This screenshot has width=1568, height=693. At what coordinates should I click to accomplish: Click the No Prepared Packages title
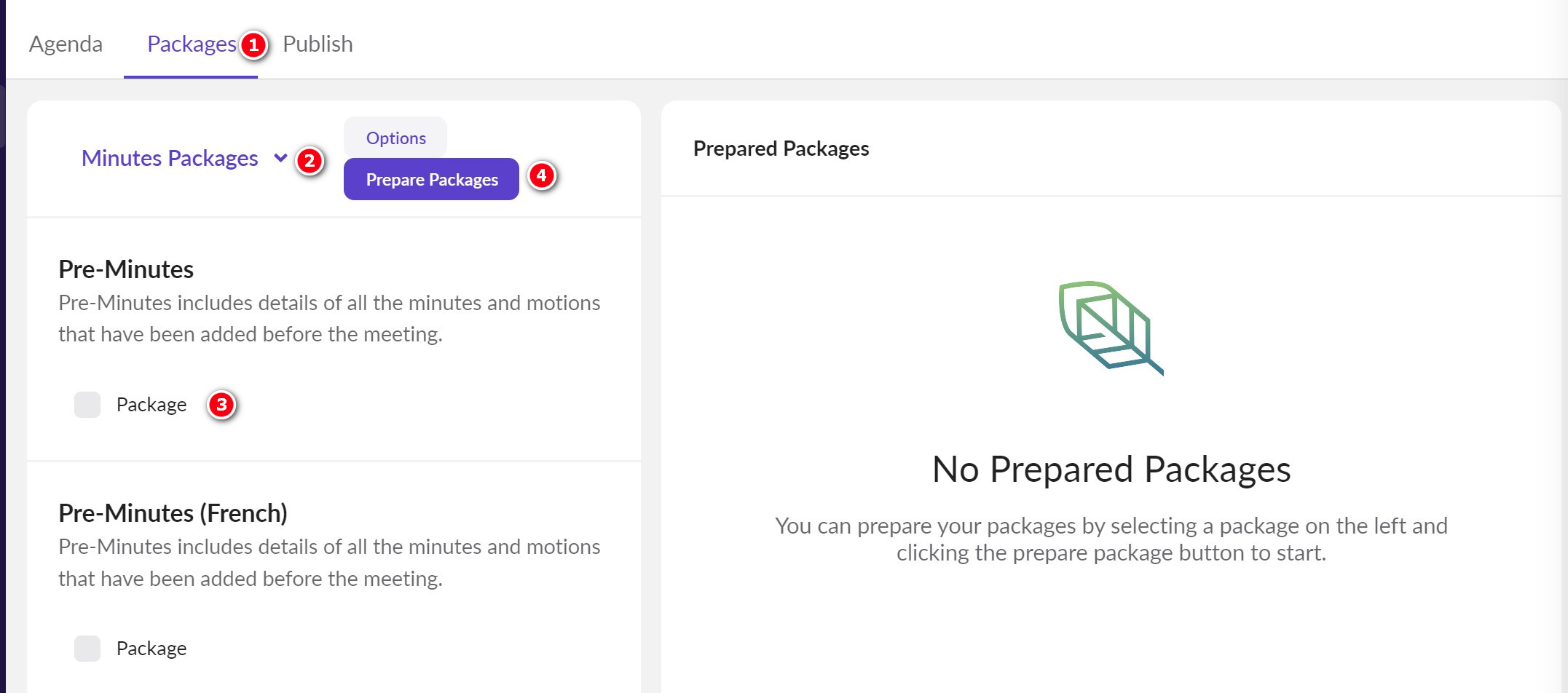point(1111,470)
